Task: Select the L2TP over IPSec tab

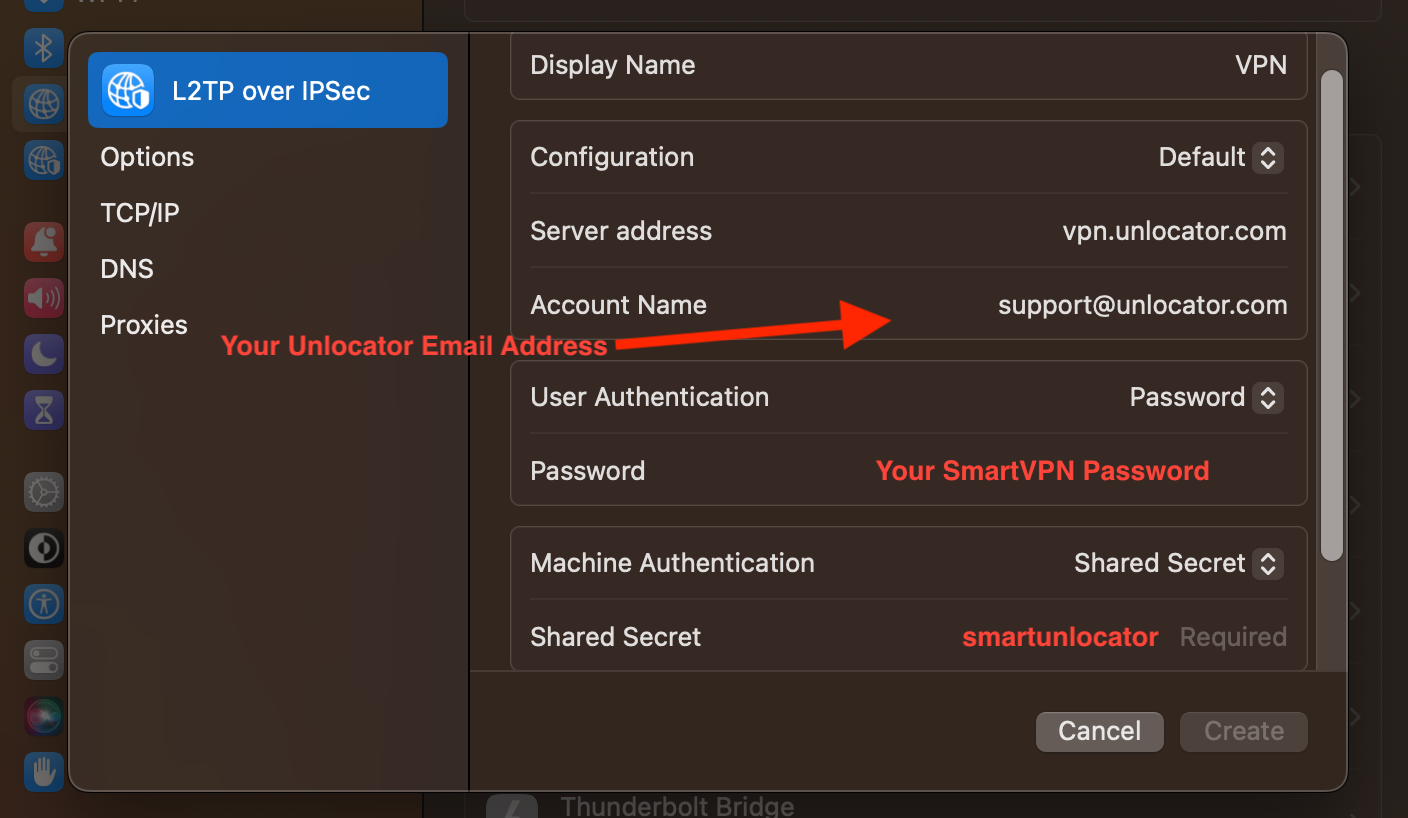Action: (x=268, y=90)
